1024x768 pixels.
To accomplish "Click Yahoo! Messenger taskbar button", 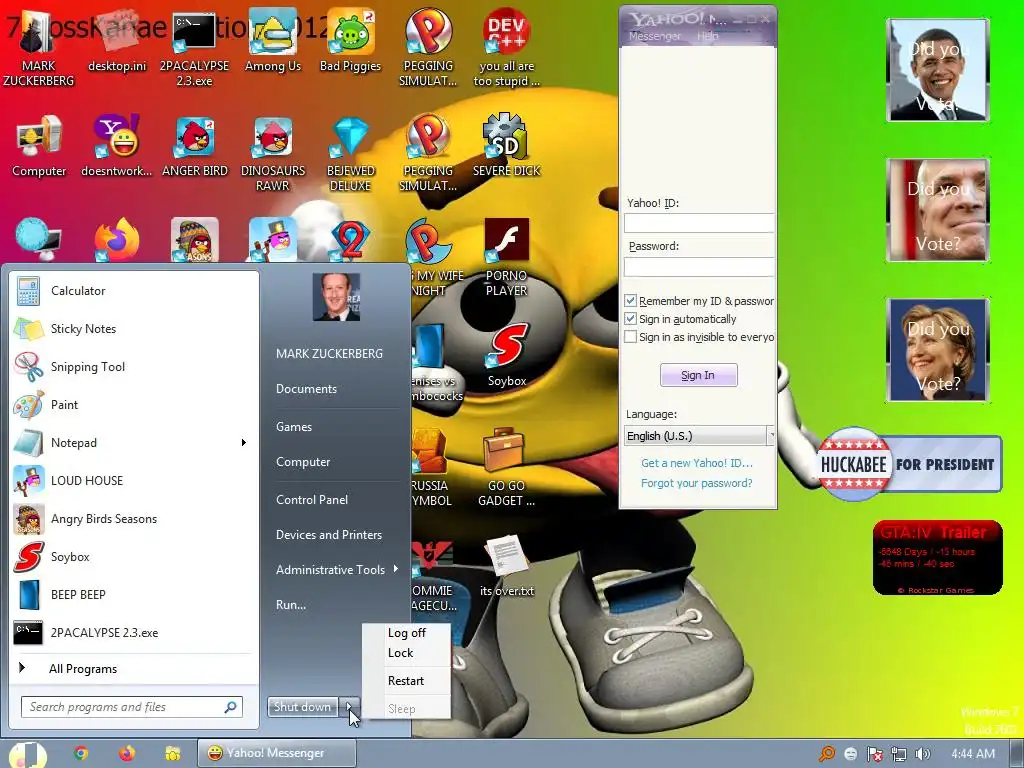I will click(x=277, y=753).
